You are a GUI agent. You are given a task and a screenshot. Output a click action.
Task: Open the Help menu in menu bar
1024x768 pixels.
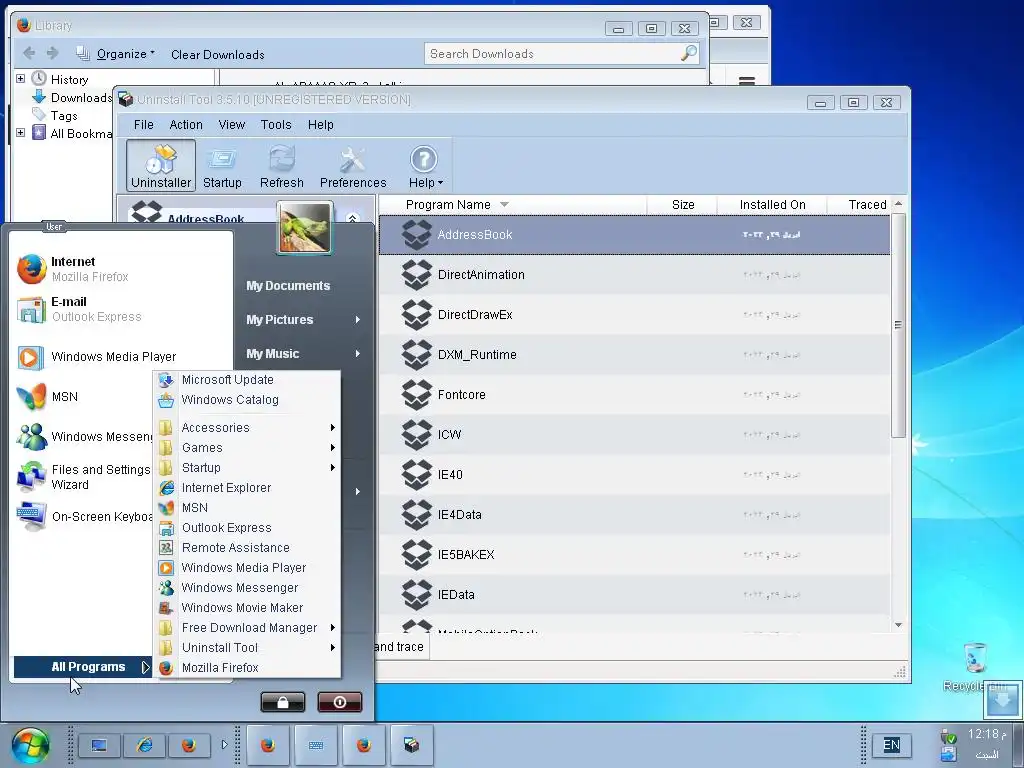[x=321, y=125]
